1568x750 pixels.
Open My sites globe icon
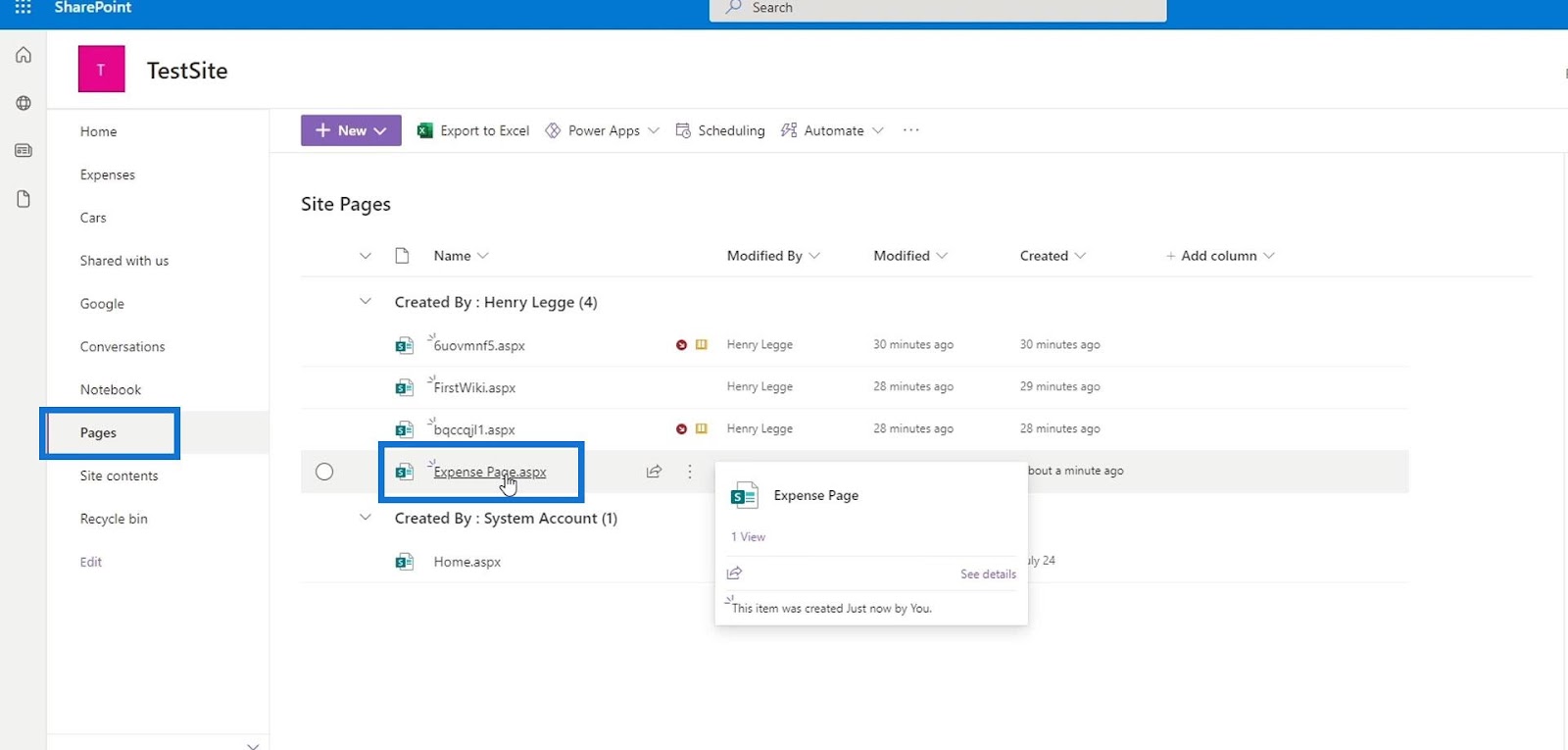pyautogui.click(x=24, y=103)
